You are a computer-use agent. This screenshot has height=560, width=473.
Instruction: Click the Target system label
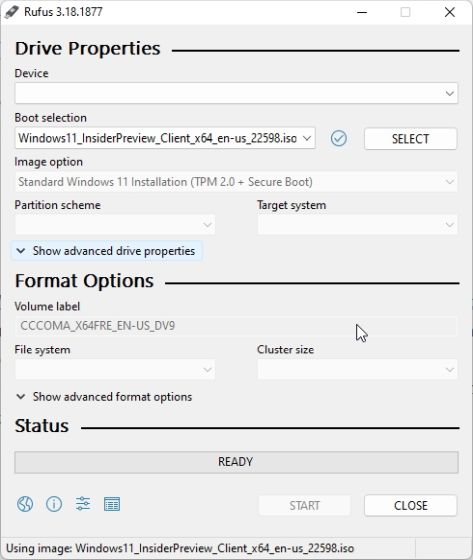pyautogui.click(x=292, y=205)
